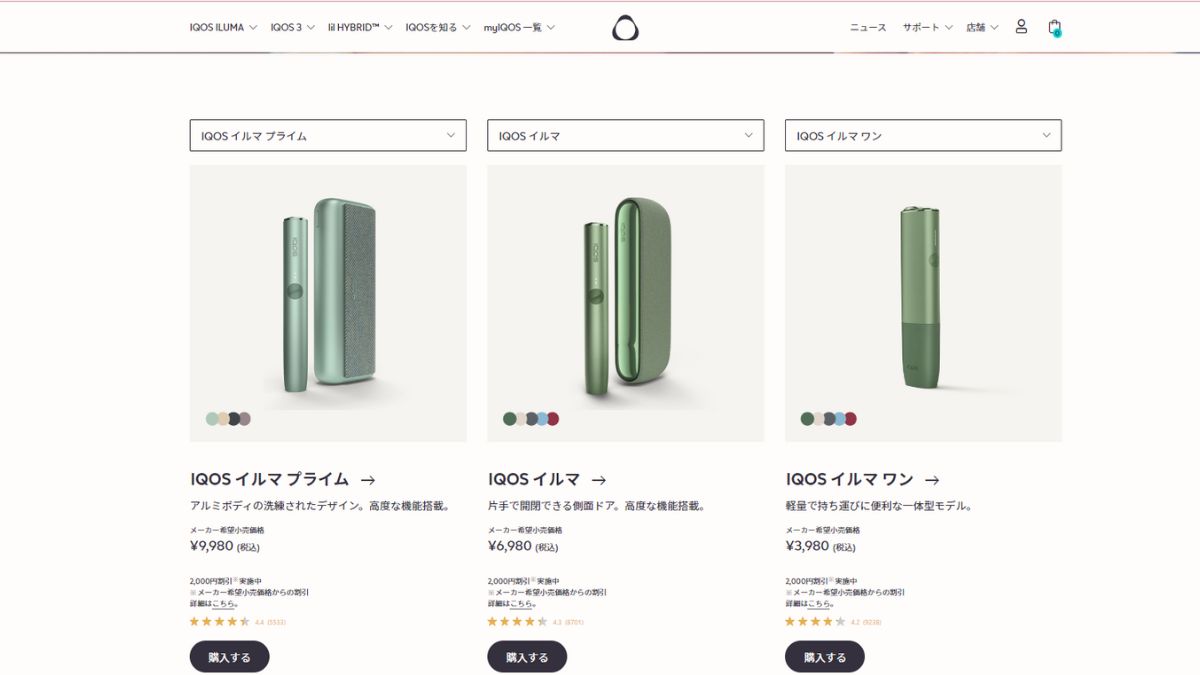Click the IQOS イルマ プライム product image
This screenshot has height=675, width=1200.
tap(328, 303)
